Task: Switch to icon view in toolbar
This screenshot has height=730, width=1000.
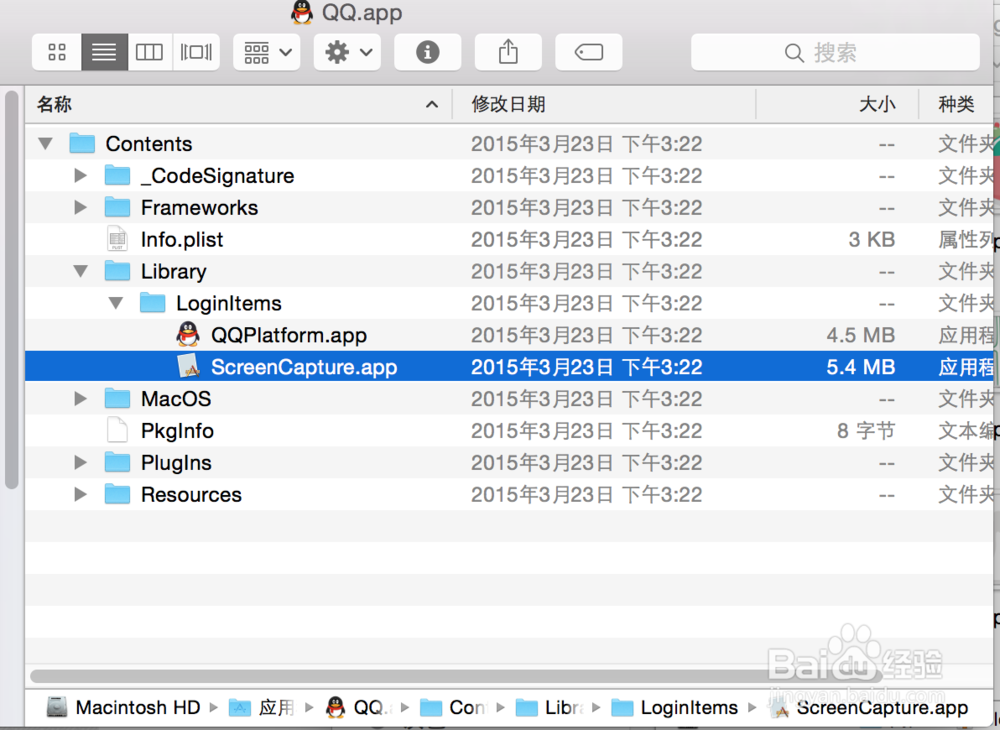Action: [57, 52]
